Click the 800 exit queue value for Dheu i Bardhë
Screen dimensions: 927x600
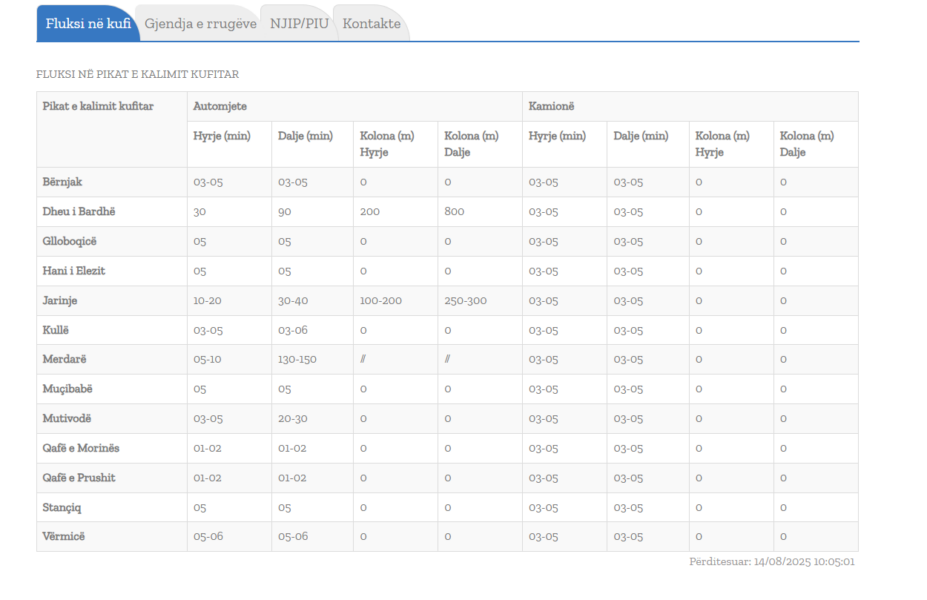(x=453, y=212)
